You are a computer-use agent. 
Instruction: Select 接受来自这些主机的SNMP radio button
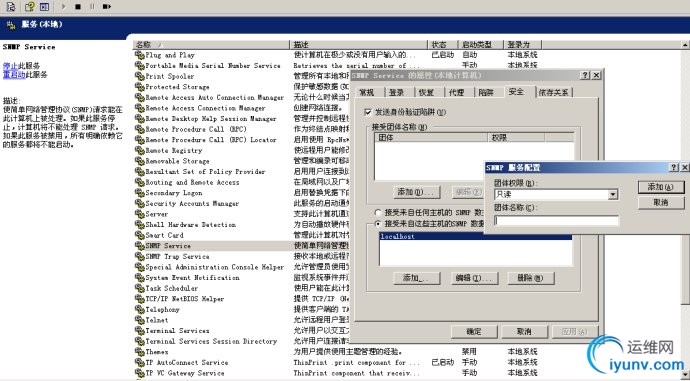(x=378, y=223)
